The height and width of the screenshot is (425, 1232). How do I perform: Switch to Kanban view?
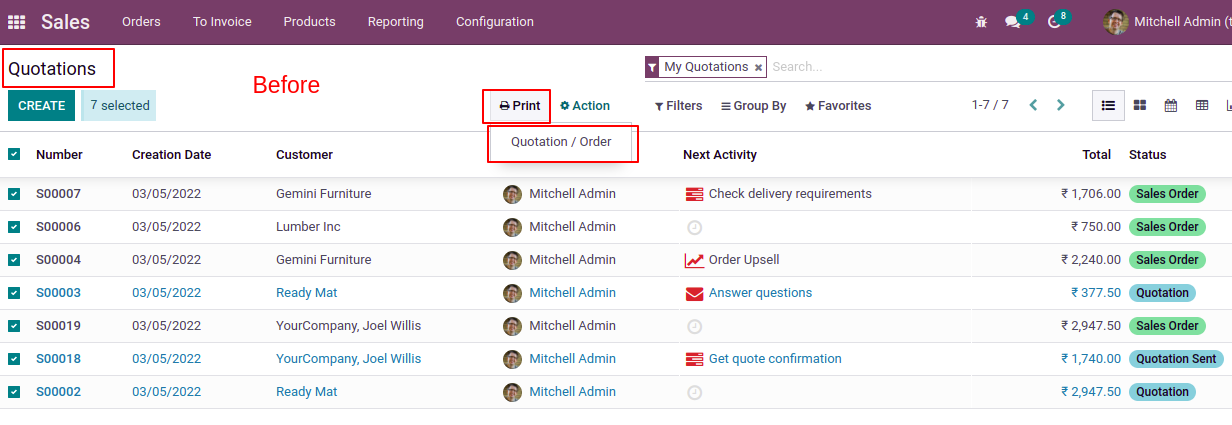pyautogui.click(x=1139, y=105)
